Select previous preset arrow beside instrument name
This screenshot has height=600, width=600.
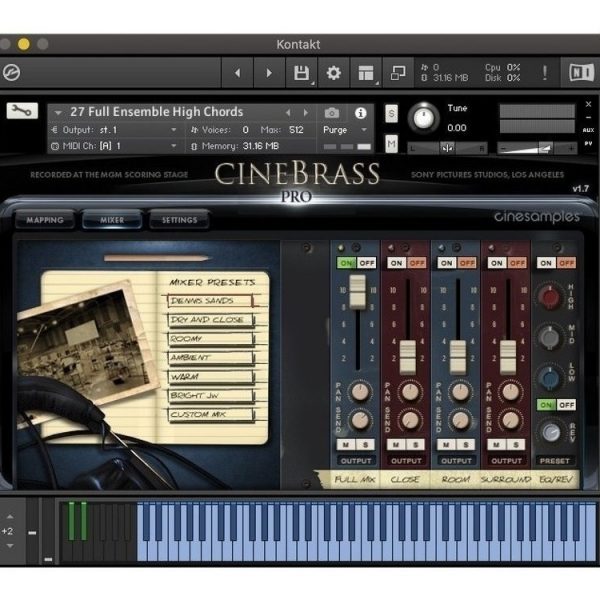click(288, 112)
